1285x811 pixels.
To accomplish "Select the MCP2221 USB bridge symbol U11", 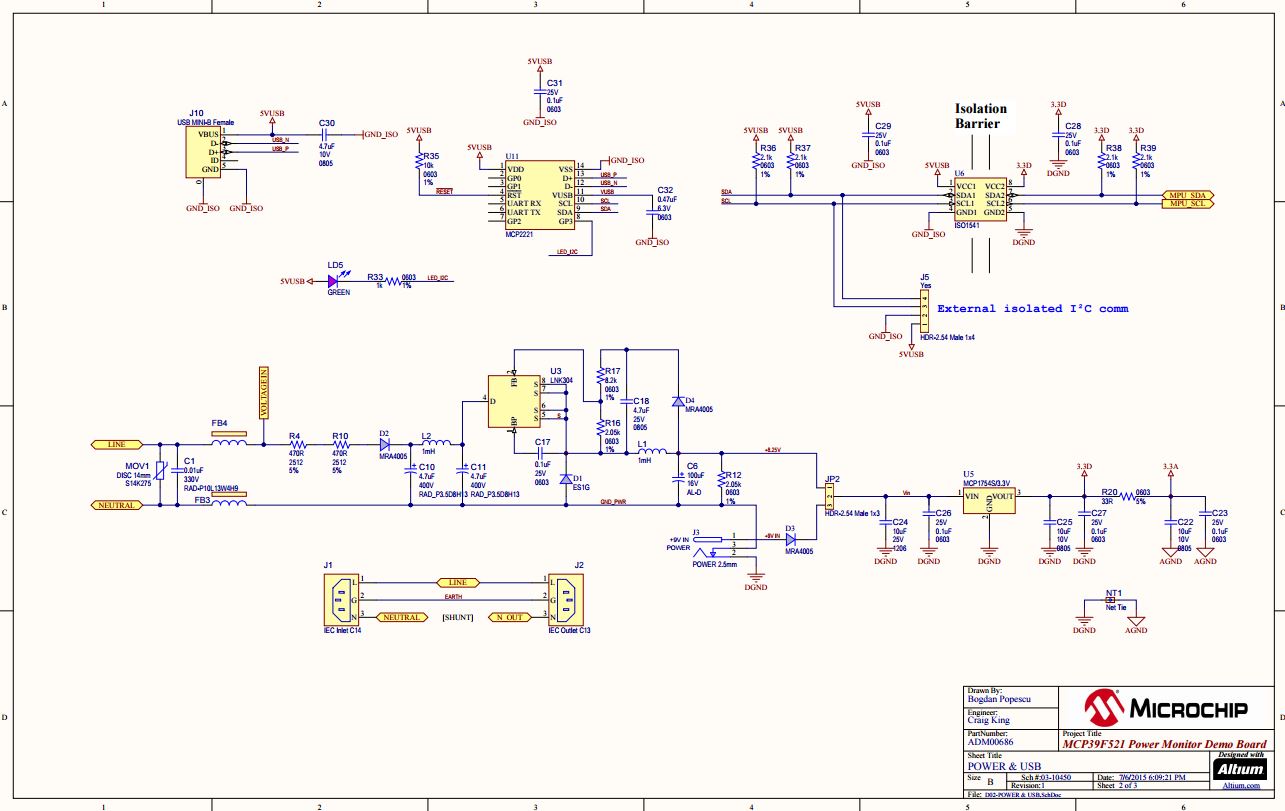I will [x=542, y=197].
